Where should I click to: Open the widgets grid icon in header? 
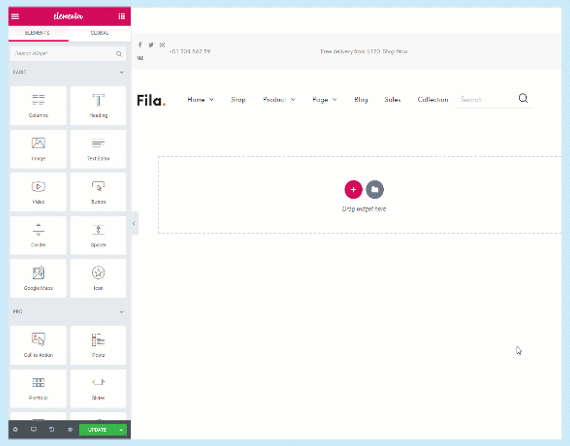[121, 16]
